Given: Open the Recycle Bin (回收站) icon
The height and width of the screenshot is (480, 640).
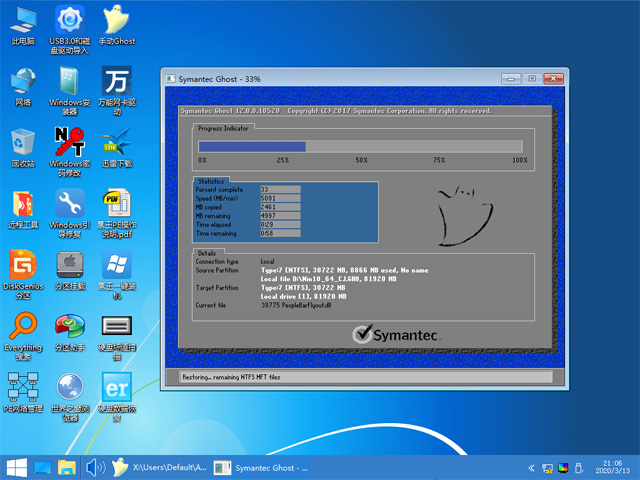Looking at the screenshot, I should tap(22, 141).
